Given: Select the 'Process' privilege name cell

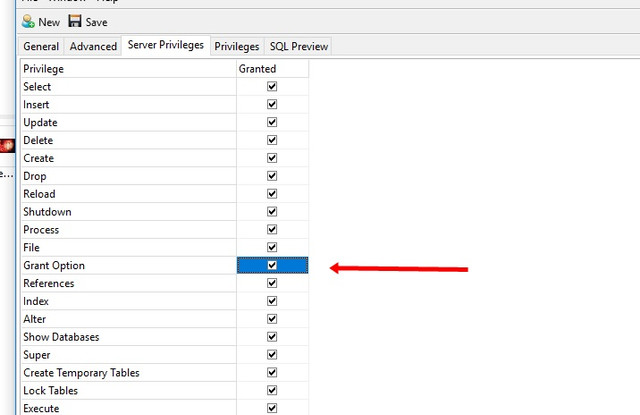Looking at the screenshot, I should click(x=128, y=229).
